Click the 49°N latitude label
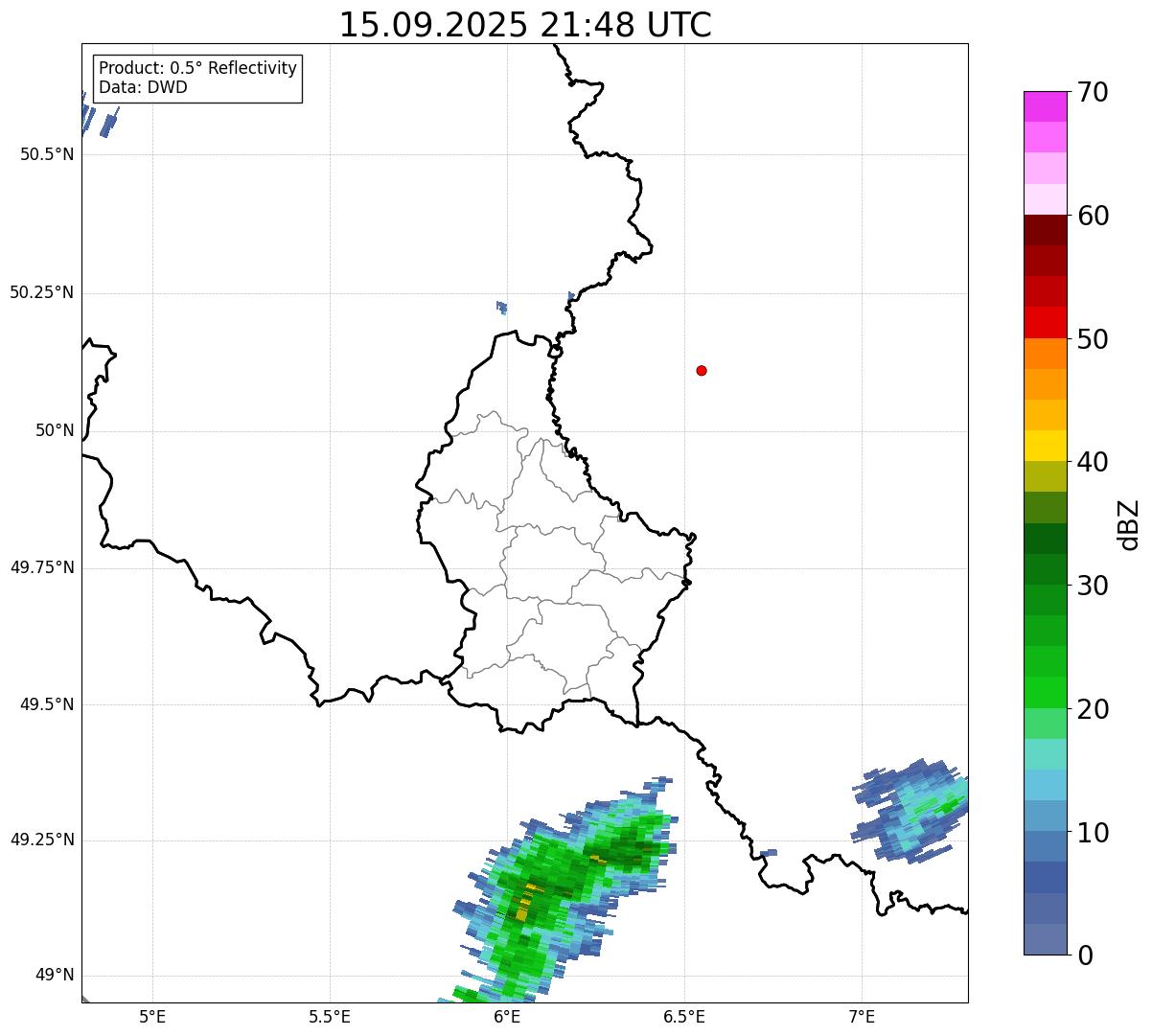Screen dimensions: 1152x1036 click(x=55, y=975)
